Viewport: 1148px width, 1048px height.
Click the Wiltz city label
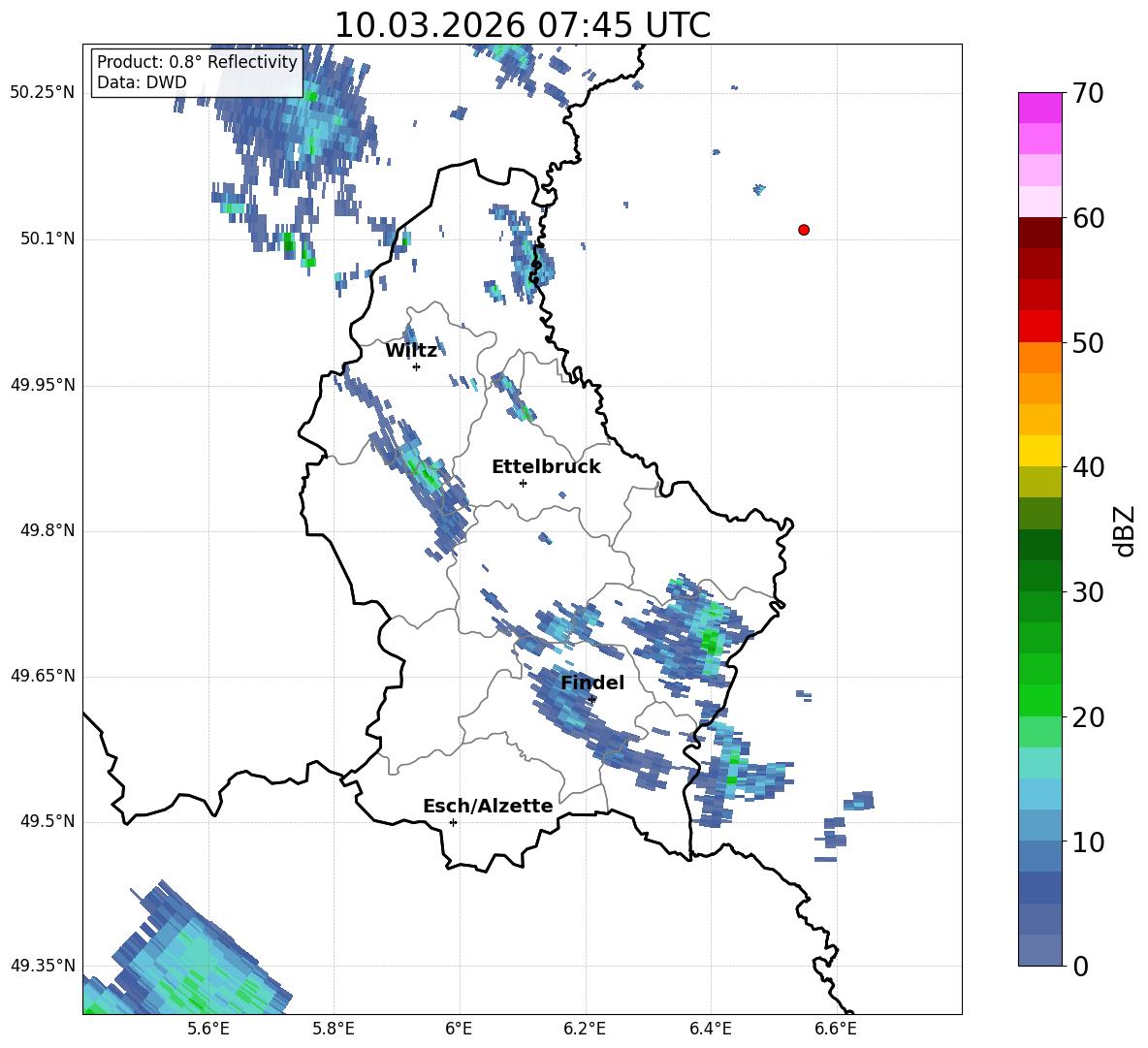pos(411,351)
